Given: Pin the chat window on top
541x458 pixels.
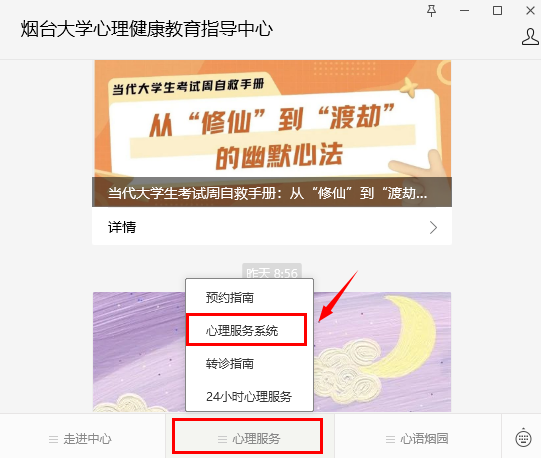Looking at the screenshot, I should tap(431, 11).
